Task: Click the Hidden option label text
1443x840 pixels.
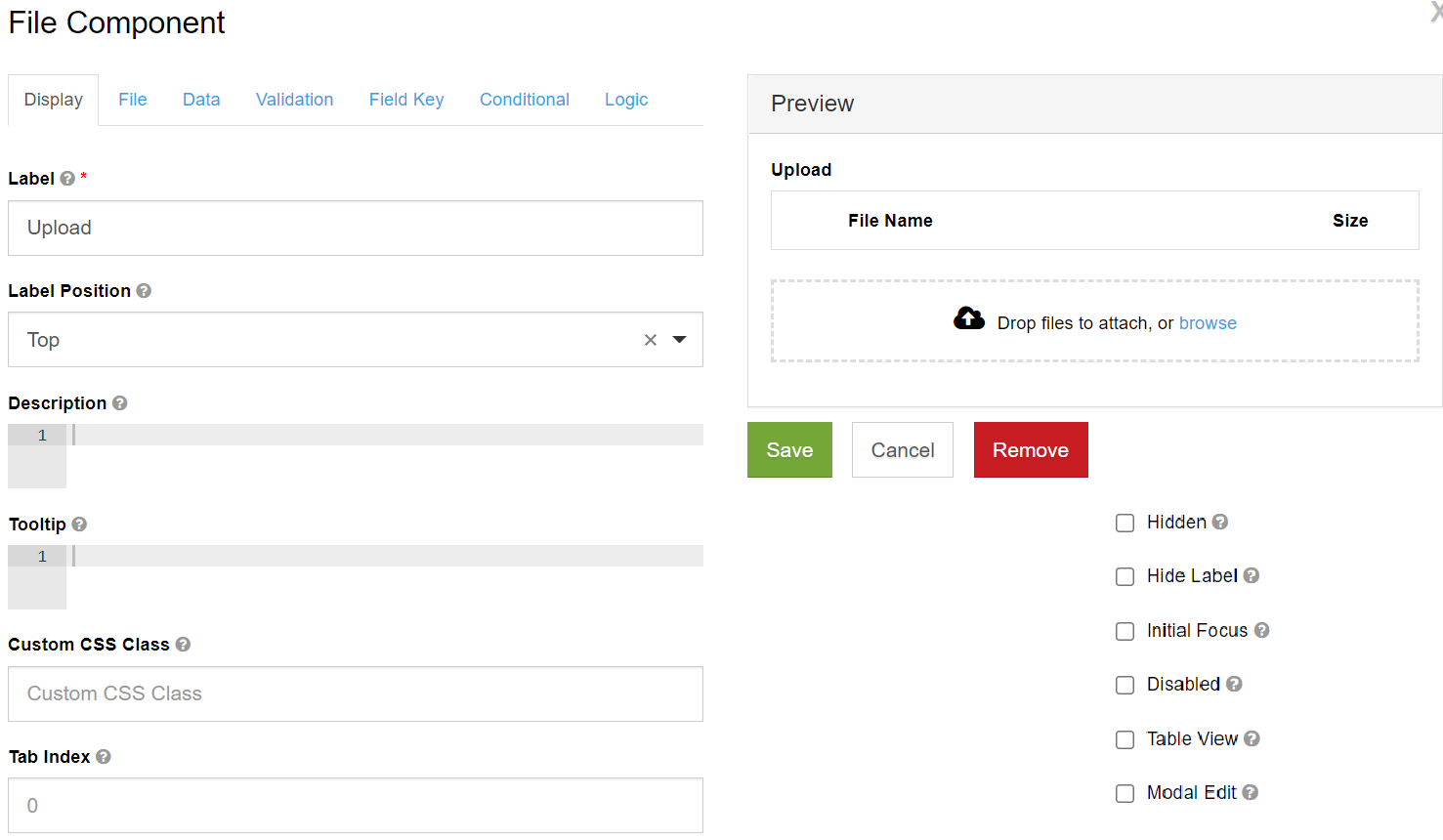Action: pyautogui.click(x=1176, y=523)
